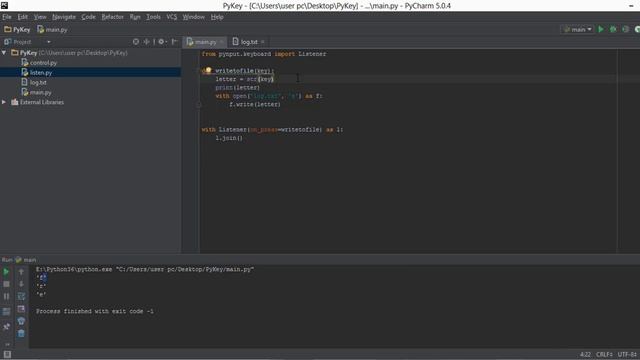Open the main run configuration dropdown

pyautogui.click(x=577, y=29)
